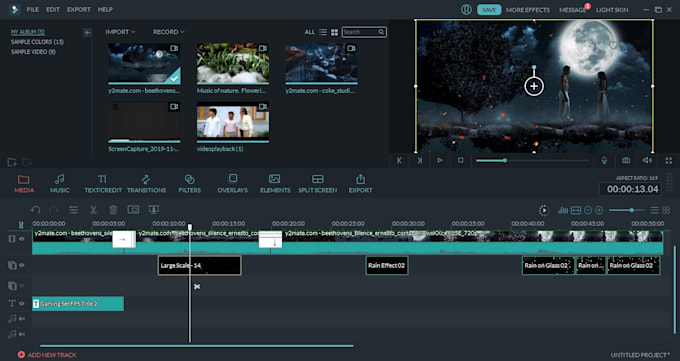Viewport: 680px width, 361px height.
Task: Click the Zoom to Fit Timeline icon
Action: point(576,210)
